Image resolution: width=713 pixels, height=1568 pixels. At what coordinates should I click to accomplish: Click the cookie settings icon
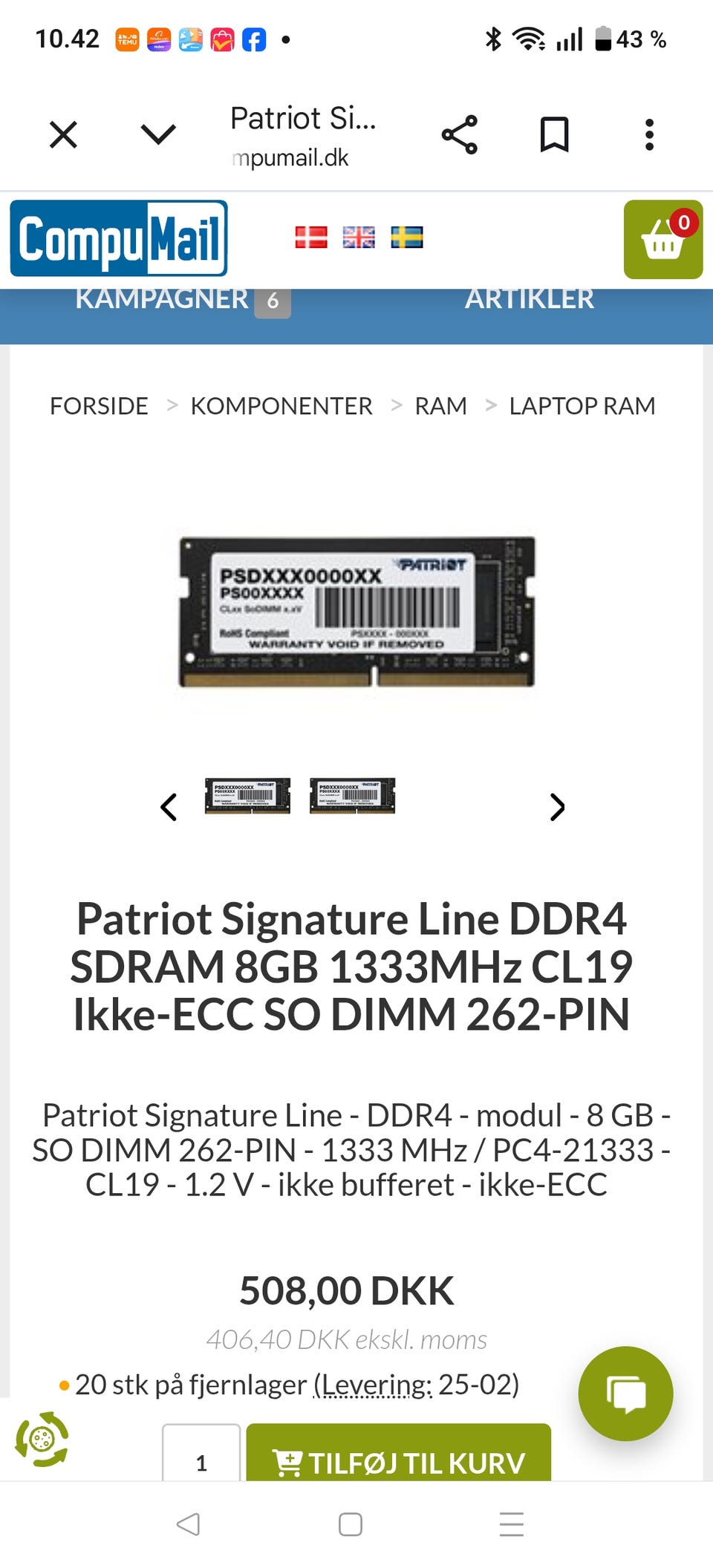42,1440
